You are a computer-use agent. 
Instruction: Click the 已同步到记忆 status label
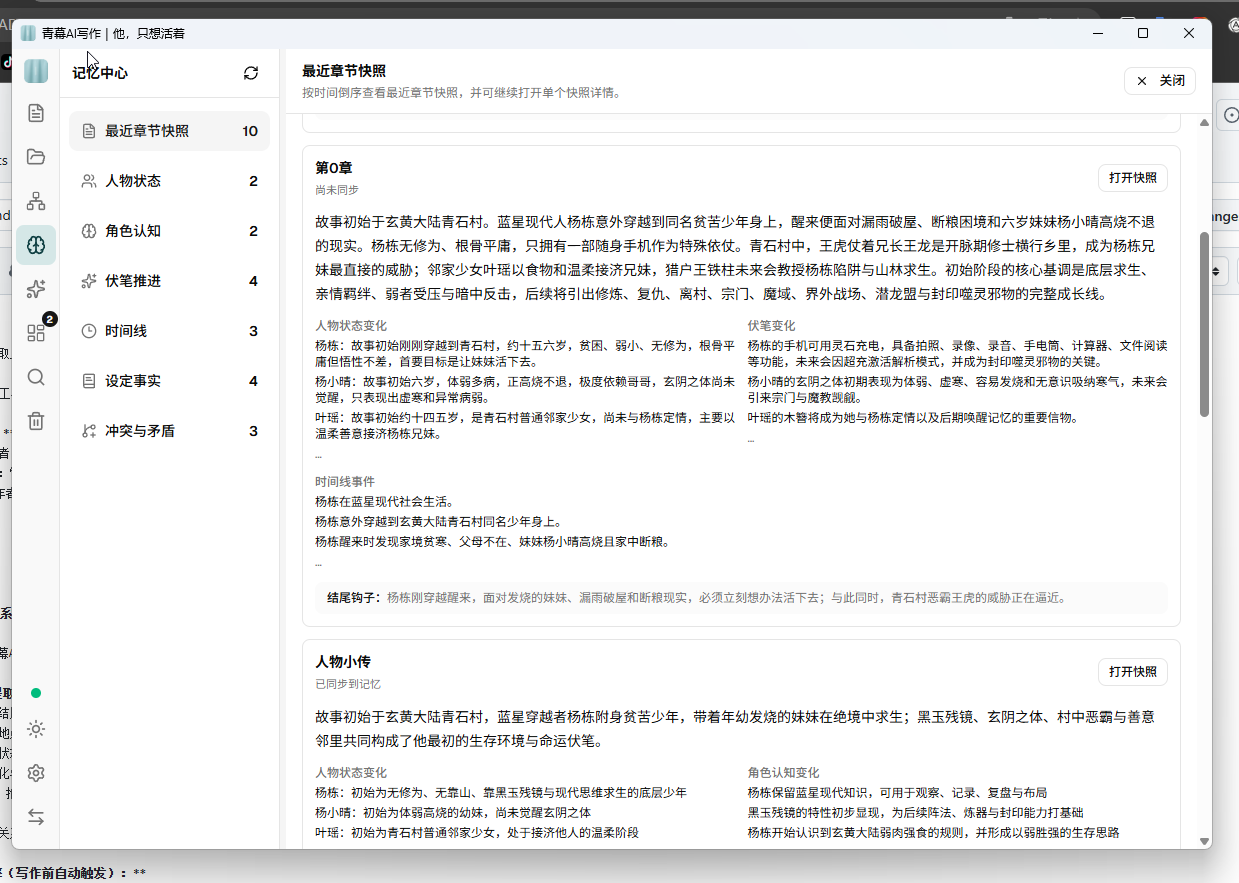click(x=348, y=684)
